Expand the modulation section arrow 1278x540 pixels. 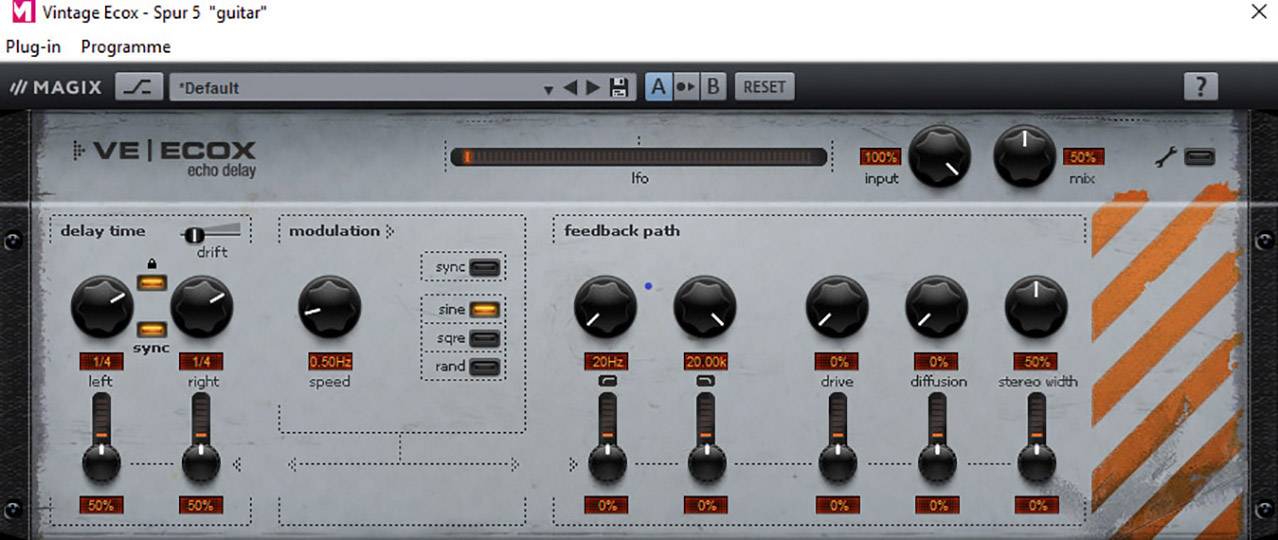390,231
